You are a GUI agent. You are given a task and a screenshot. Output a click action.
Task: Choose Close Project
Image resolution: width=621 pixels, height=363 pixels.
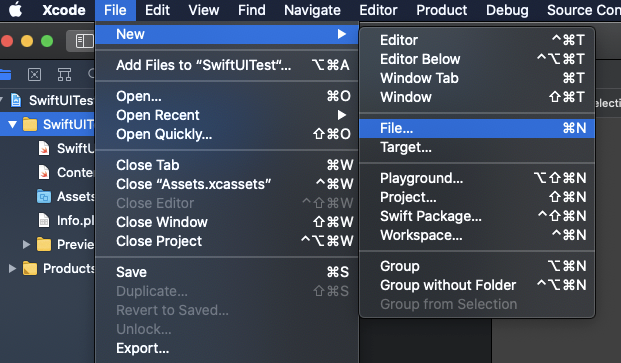pyautogui.click(x=227, y=241)
